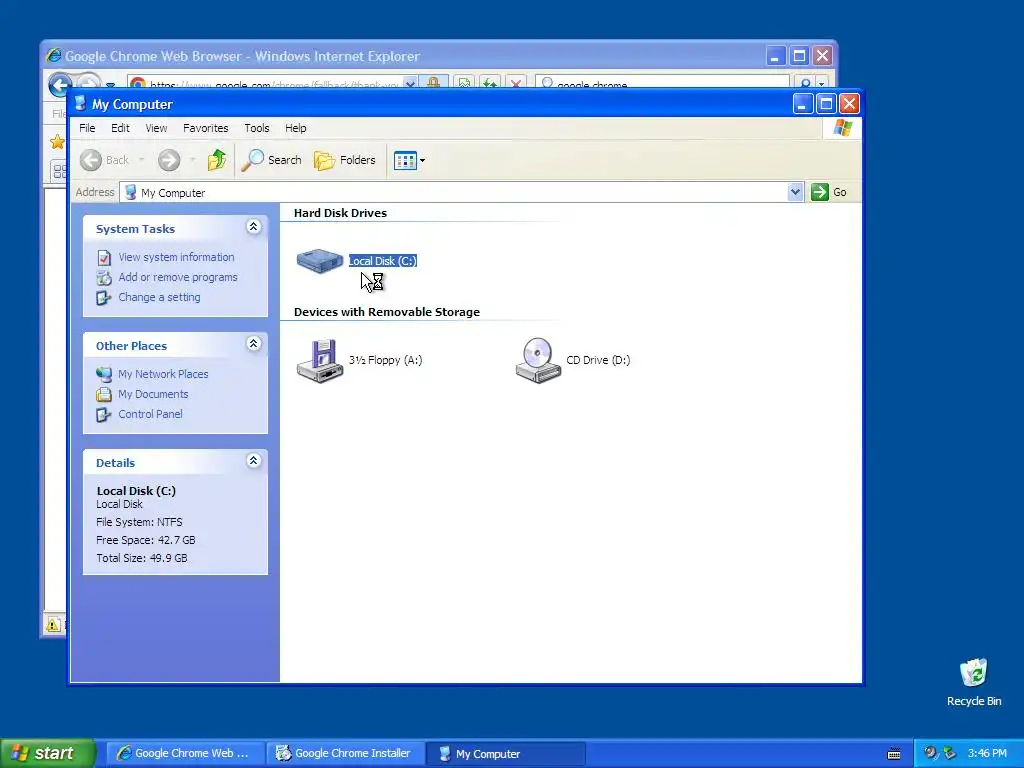The height and width of the screenshot is (768, 1024).
Task: Click the My Computer address field
Action: click(x=455, y=193)
